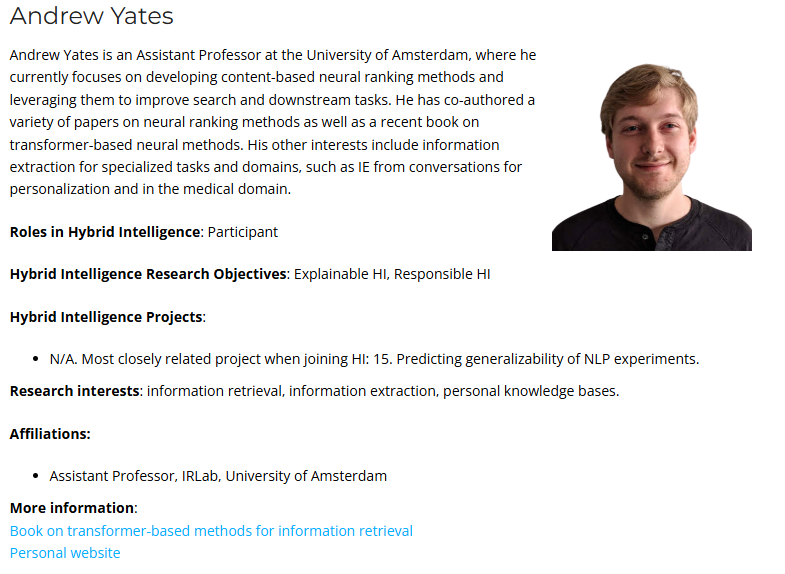
Task: Click the Roles in Hybrid Intelligence label
Action: 105,232
